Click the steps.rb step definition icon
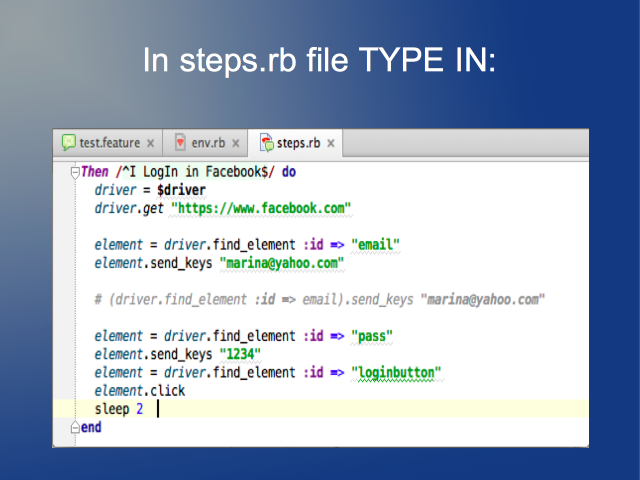 [267, 142]
